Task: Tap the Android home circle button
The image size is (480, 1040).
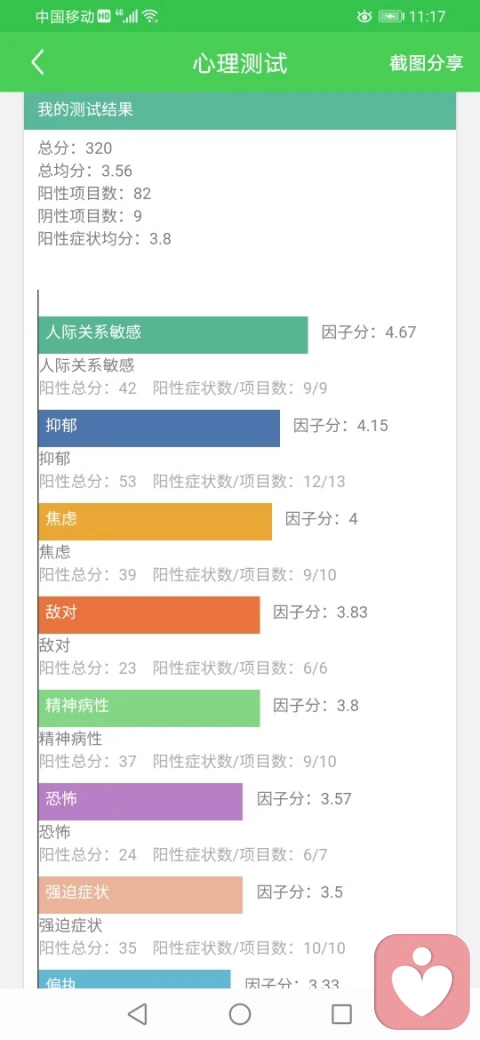Action: pyautogui.click(x=240, y=1013)
